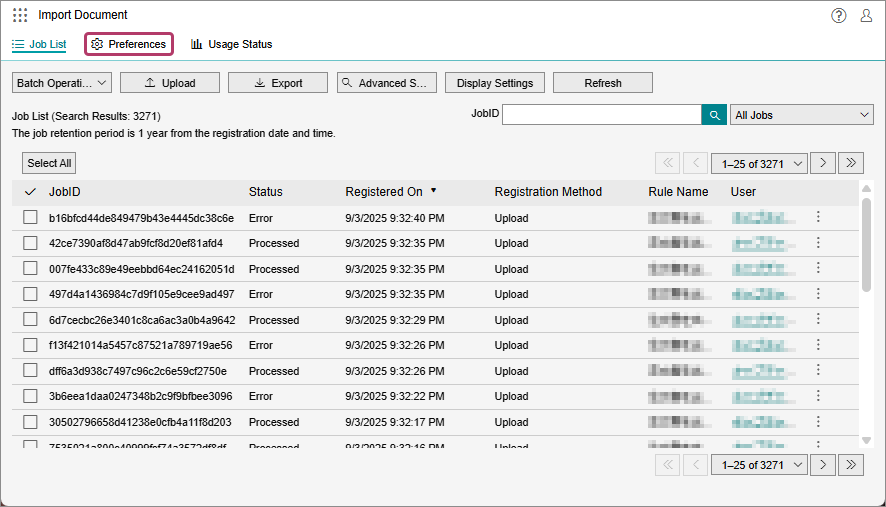This screenshot has height=507, width=886.
Task: Open the user account profile icon
Action: [x=866, y=15]
